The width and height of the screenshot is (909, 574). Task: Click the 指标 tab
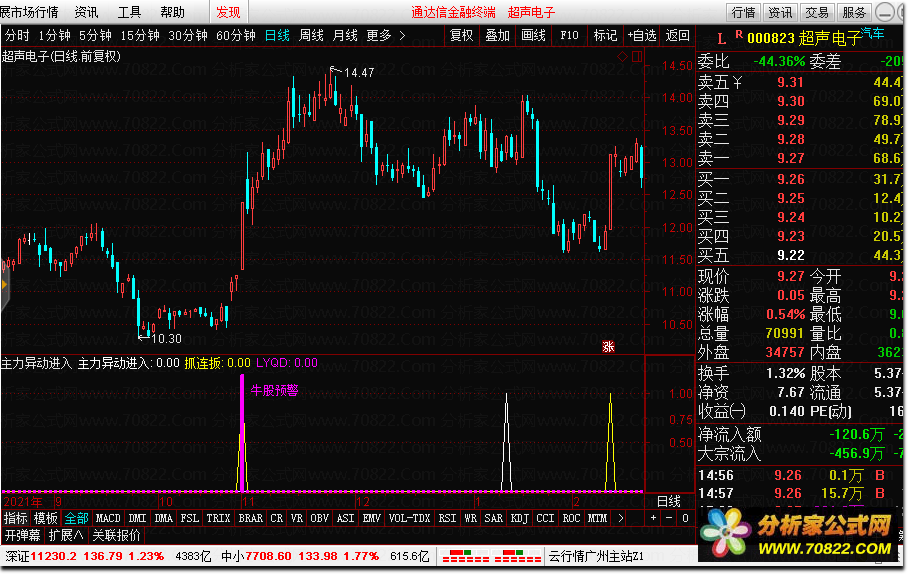coord(16,518)
